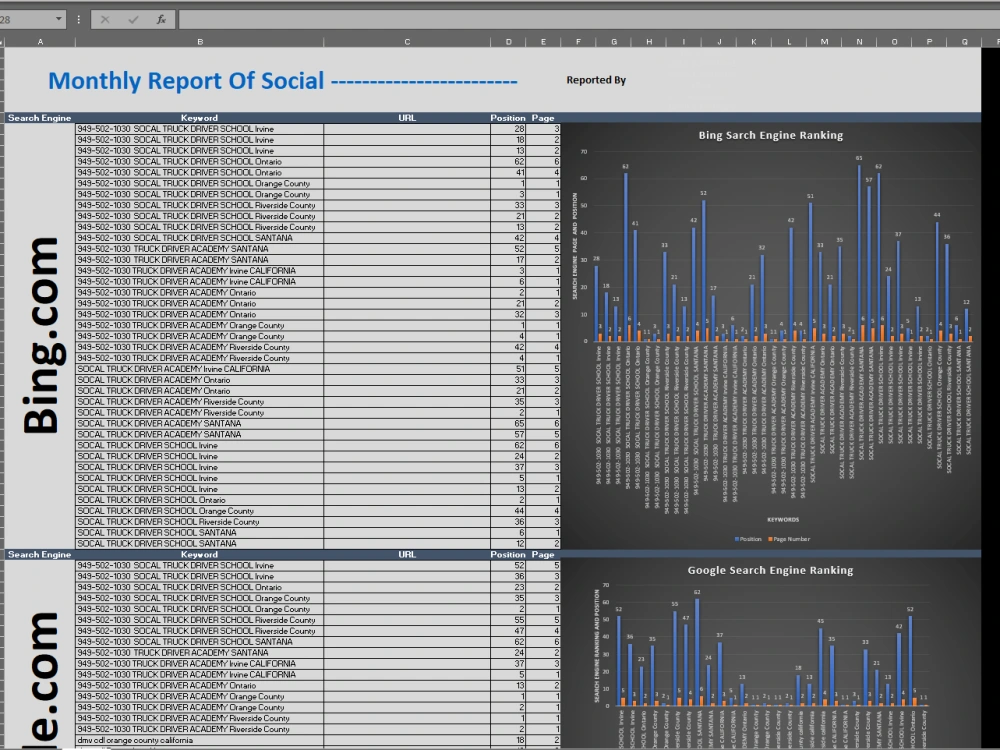Select column L header
Image resolution: width=1000 pixels, height=750 pixels.
(x=789, y=41)
